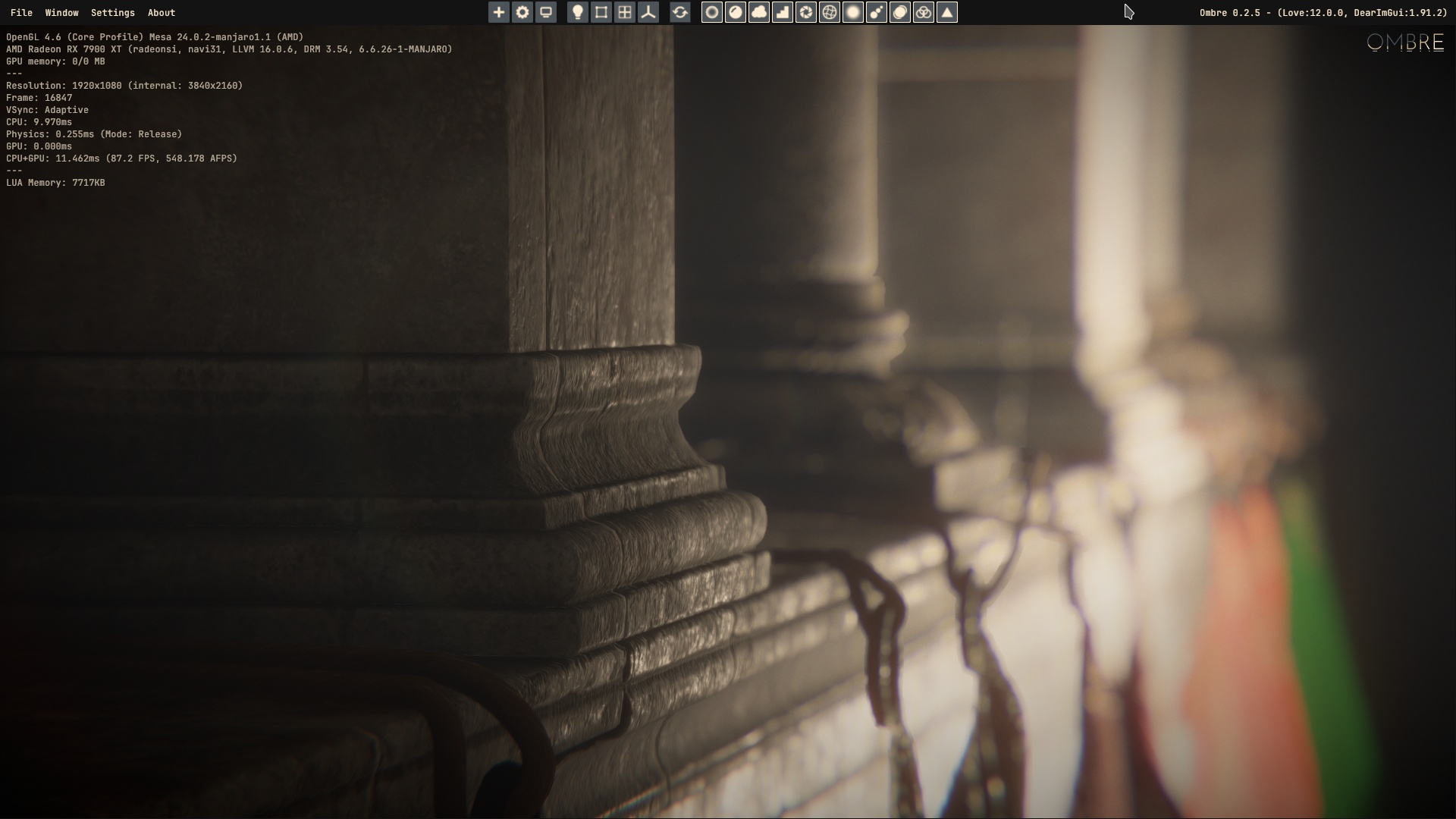Click the refresh arrows icon

[680, 12]
